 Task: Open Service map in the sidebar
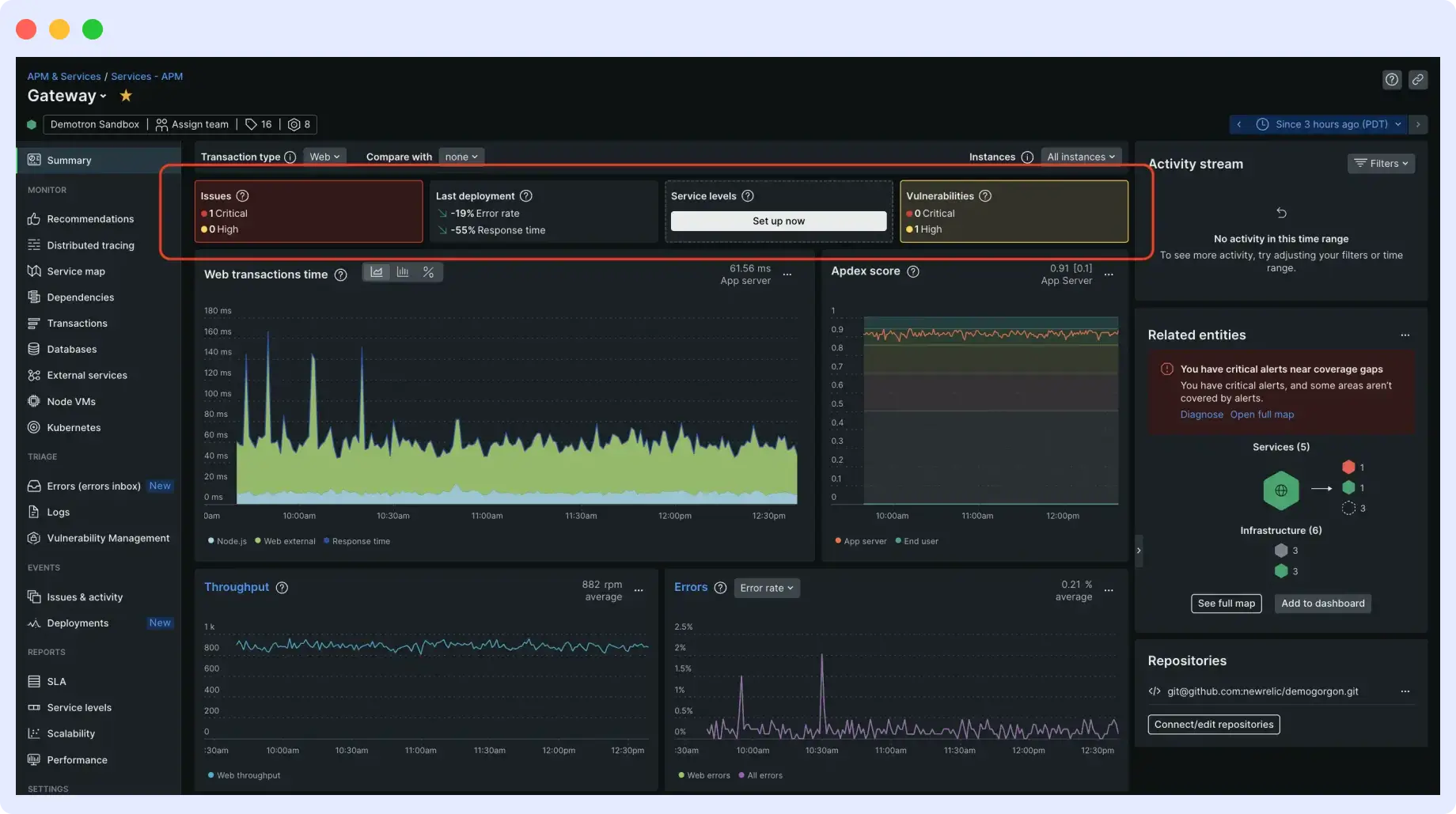pos(76,271)
